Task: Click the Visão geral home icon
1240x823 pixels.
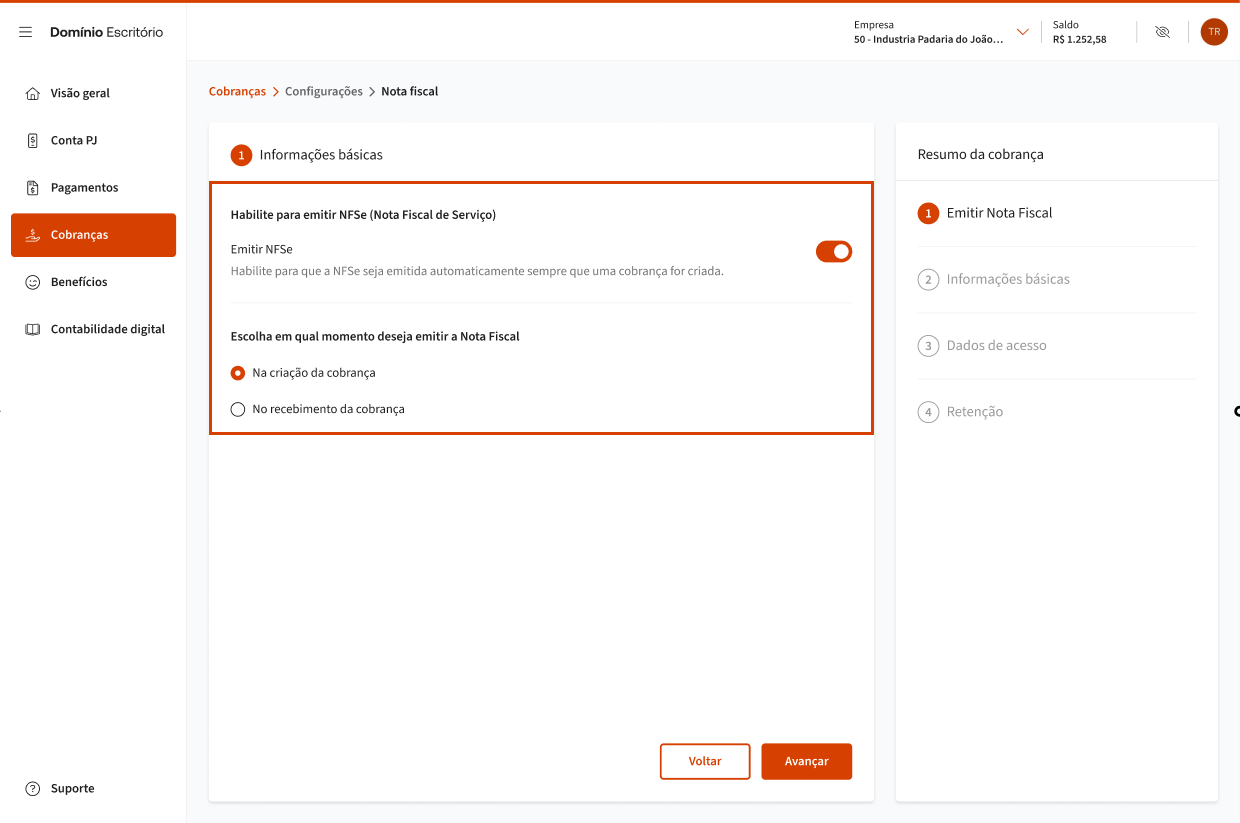Action: coord(32,93)
